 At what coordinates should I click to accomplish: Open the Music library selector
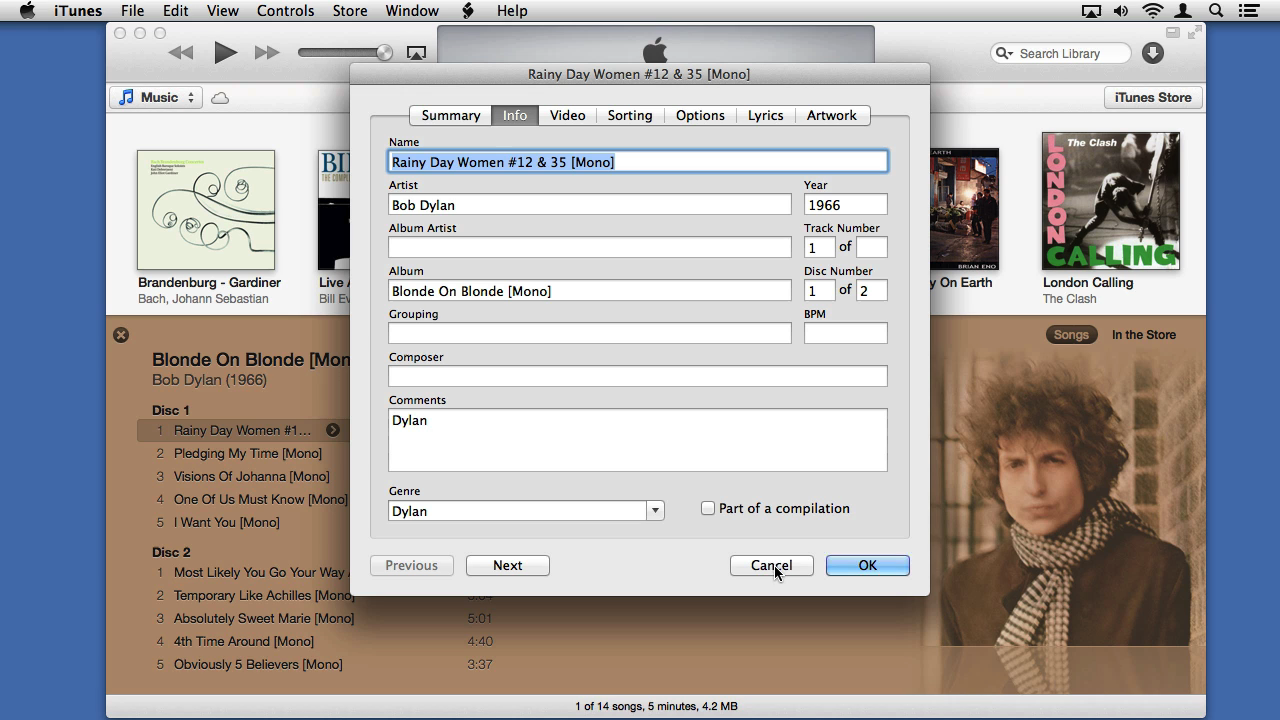click(x=156, y=97)
